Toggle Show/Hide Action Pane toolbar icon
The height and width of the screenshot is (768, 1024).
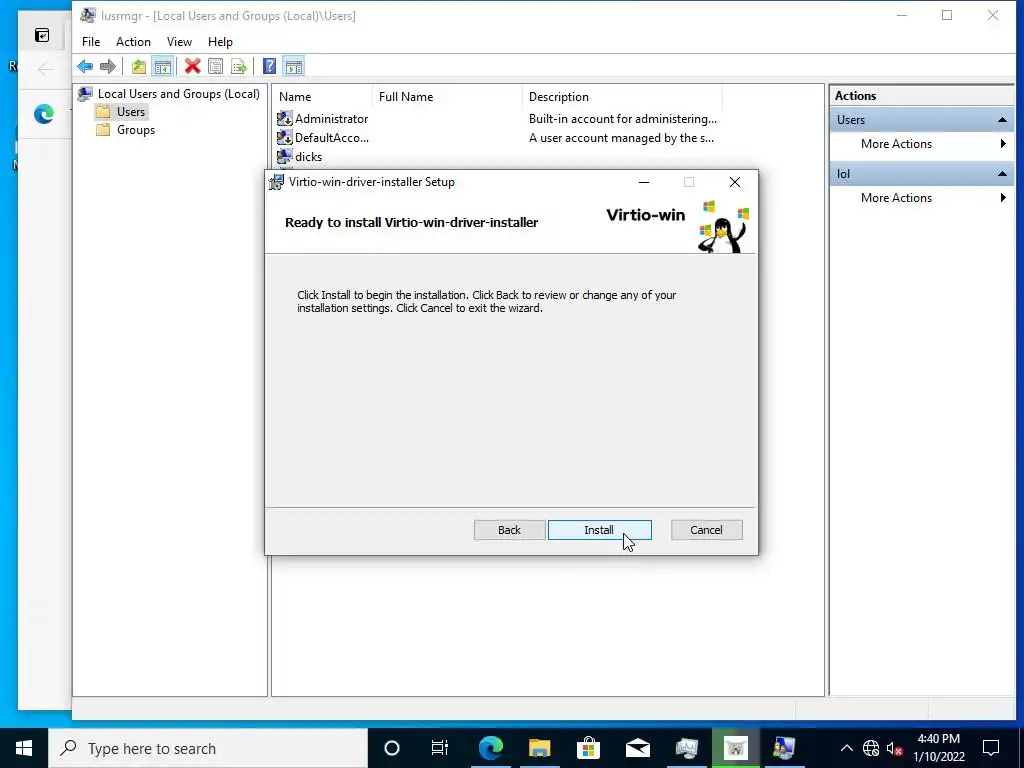[x=294, y=66]
